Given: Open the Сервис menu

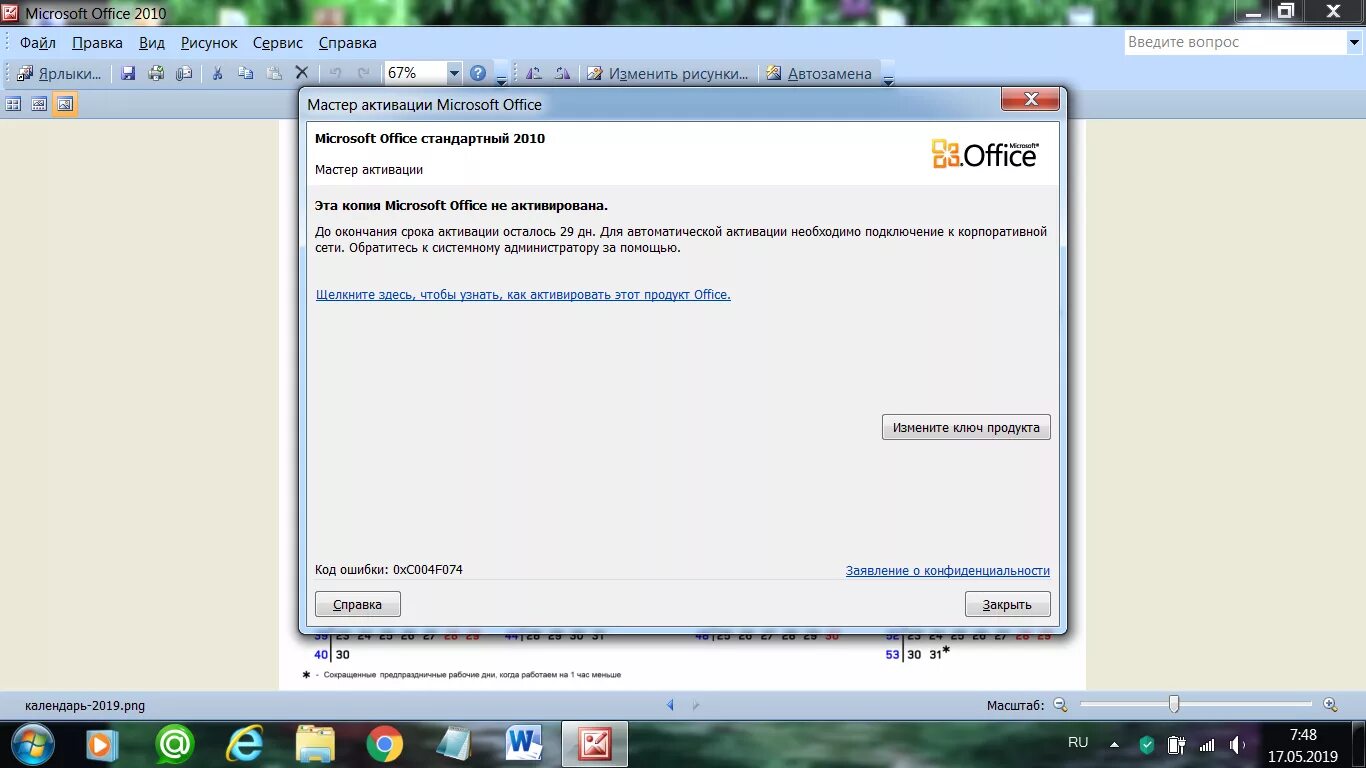Looking at the screenshot, I should point(278,43).
